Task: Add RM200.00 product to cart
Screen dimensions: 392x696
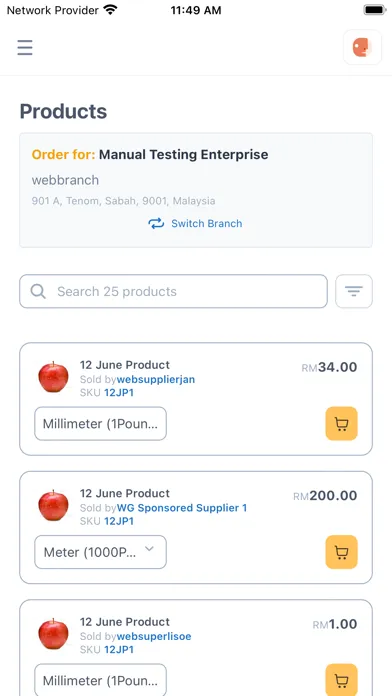Action: [341, 552]
